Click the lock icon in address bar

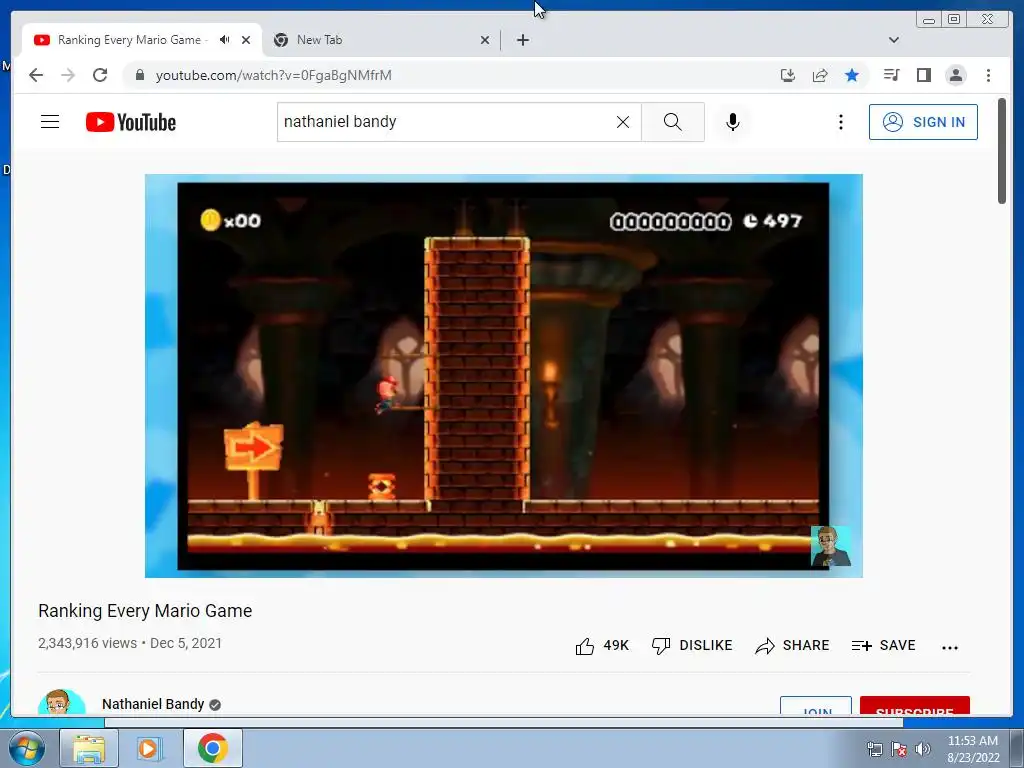pyautogui.click(x=139, y=75)
